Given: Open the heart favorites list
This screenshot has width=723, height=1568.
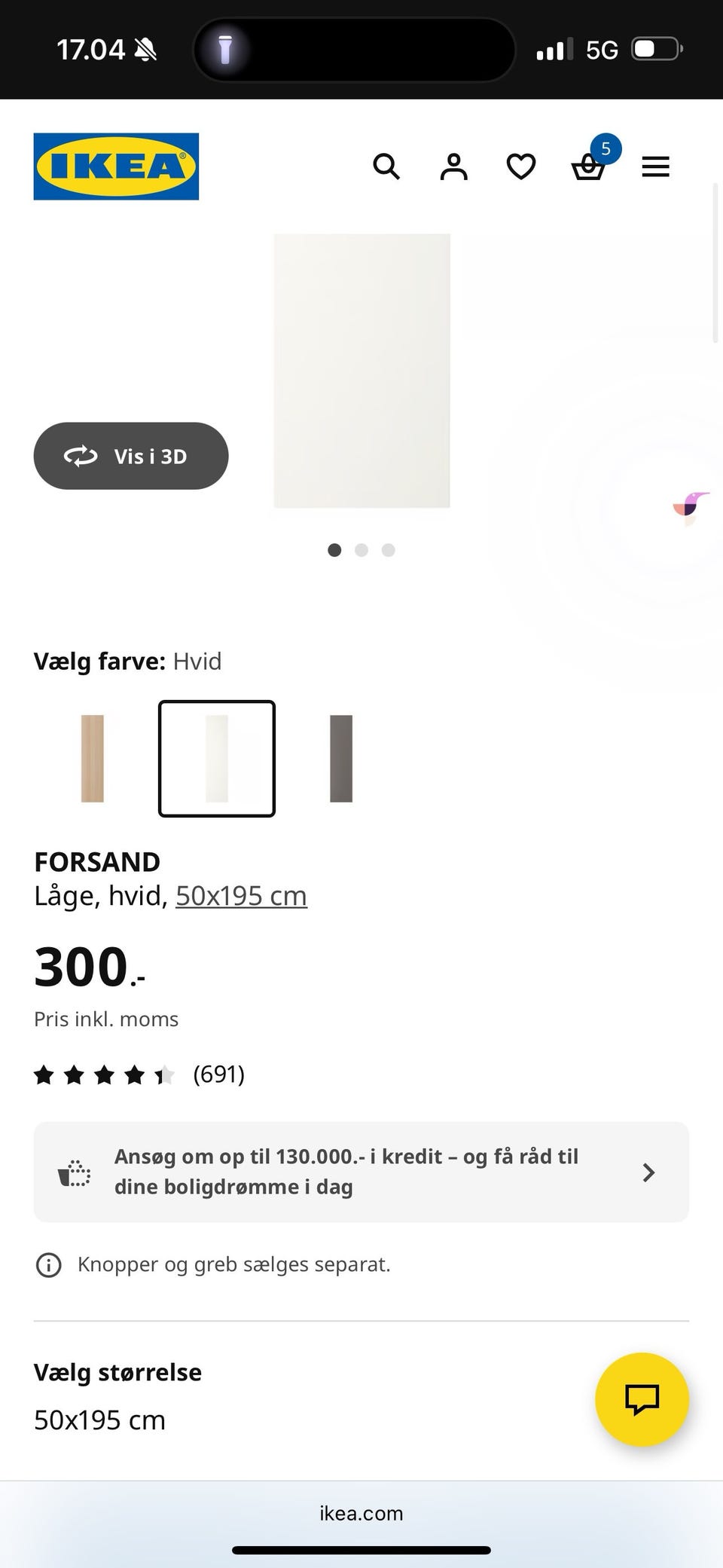Looking at the screenshot, I should 520,167.
